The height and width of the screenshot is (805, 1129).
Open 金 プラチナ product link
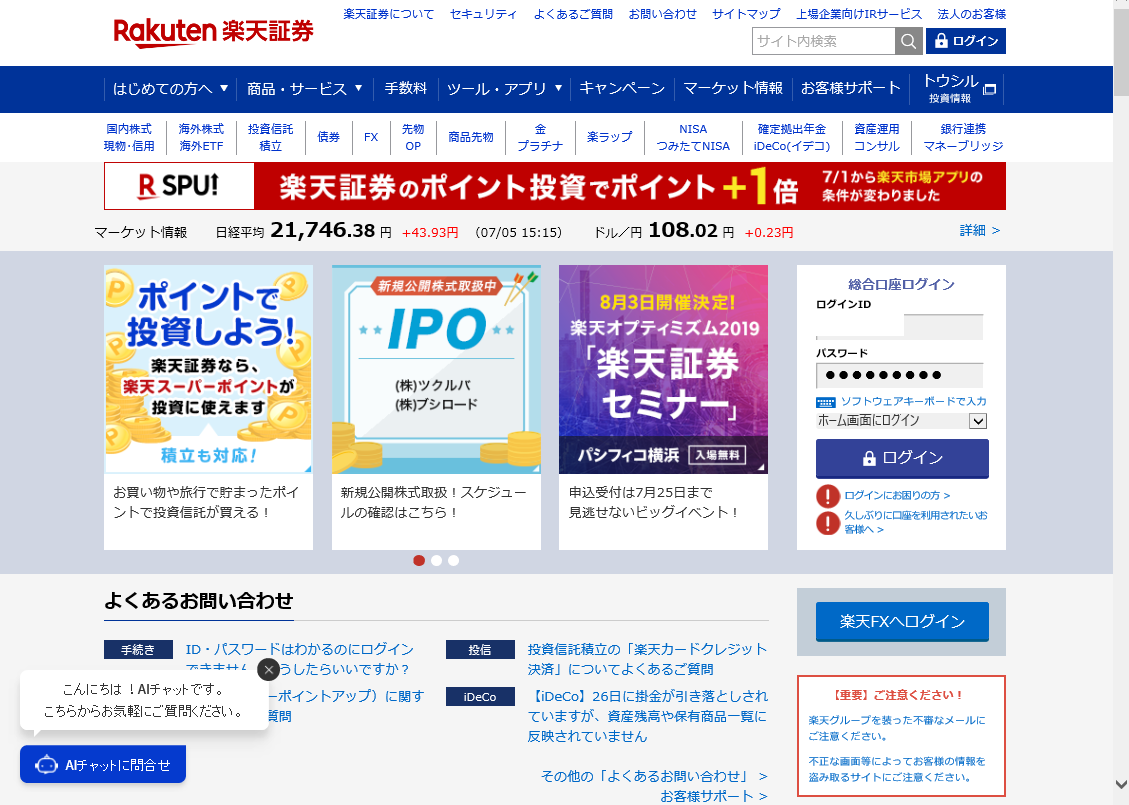click(x=540, y=138)
